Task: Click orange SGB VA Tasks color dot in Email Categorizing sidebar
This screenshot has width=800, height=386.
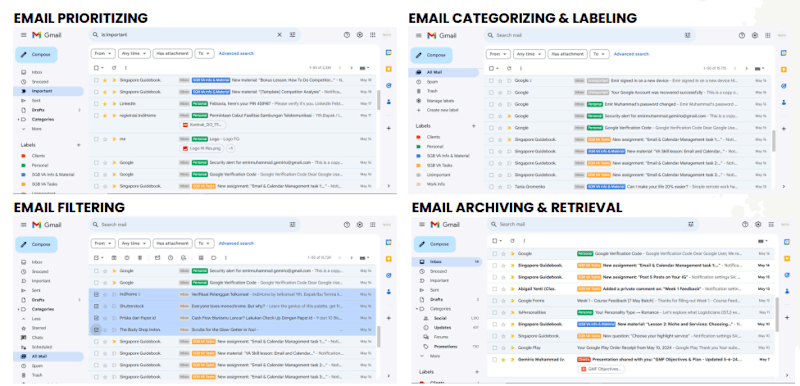Action: (x=418, y=165)
